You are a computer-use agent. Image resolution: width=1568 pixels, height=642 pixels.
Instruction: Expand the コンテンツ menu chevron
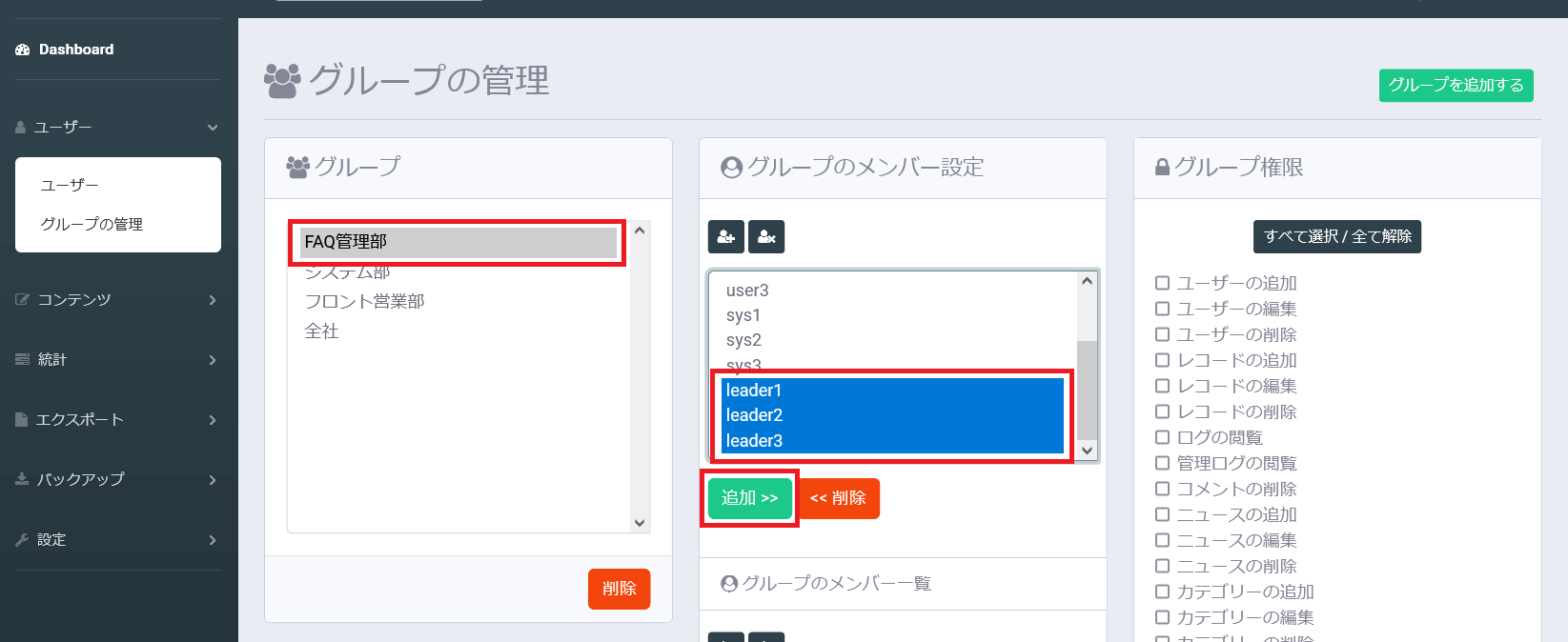(x=213, y=300)
